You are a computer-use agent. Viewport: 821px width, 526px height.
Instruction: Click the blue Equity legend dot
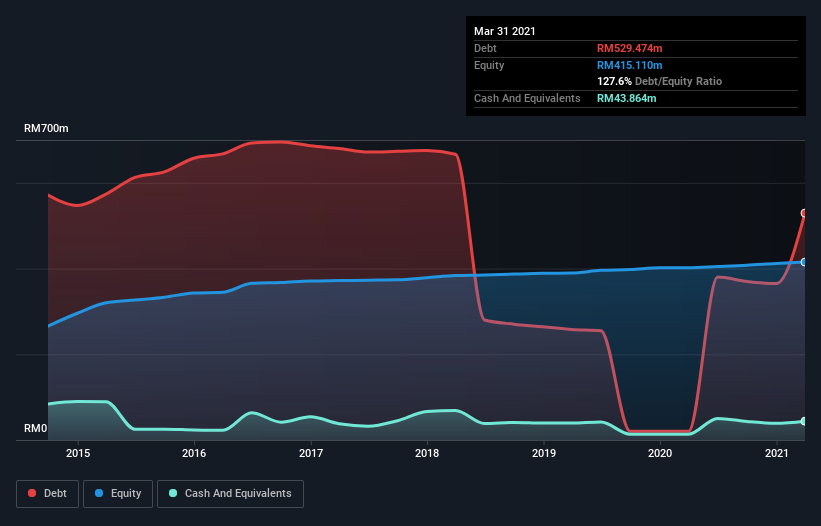[99, 493]
